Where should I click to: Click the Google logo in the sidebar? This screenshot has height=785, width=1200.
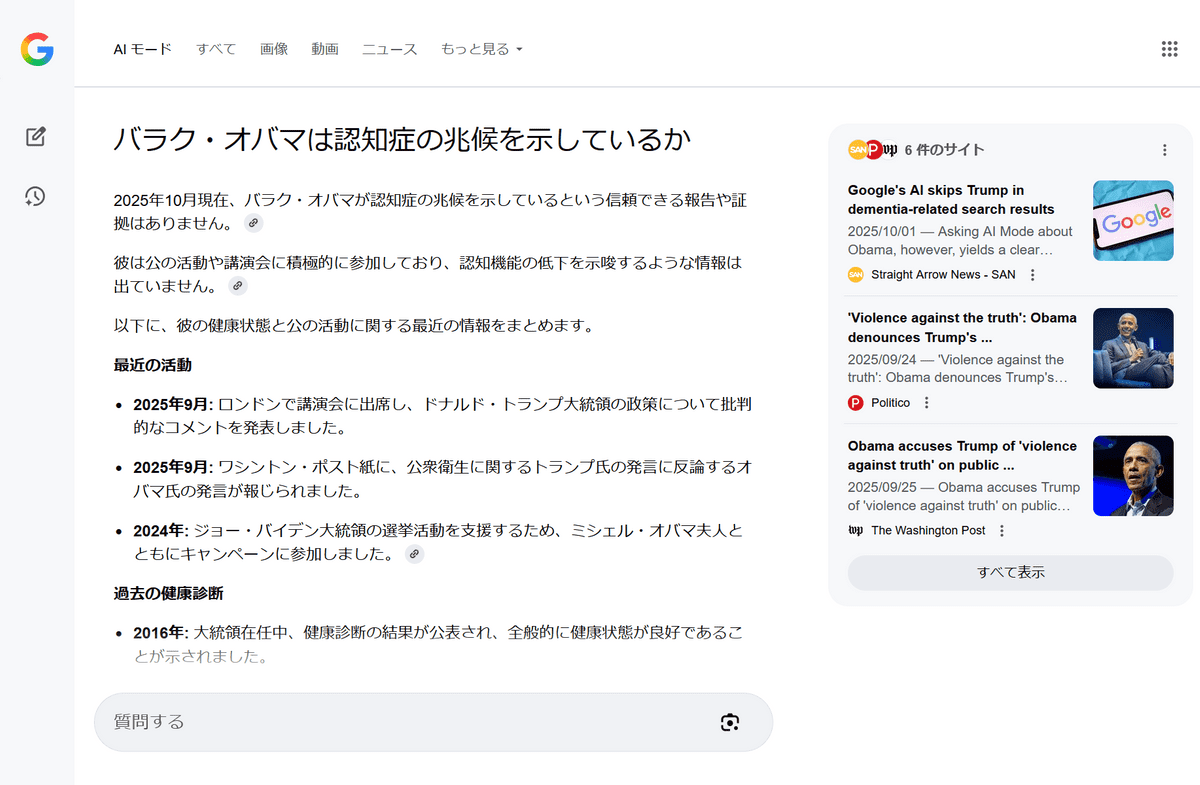click(x=37, y=49)
